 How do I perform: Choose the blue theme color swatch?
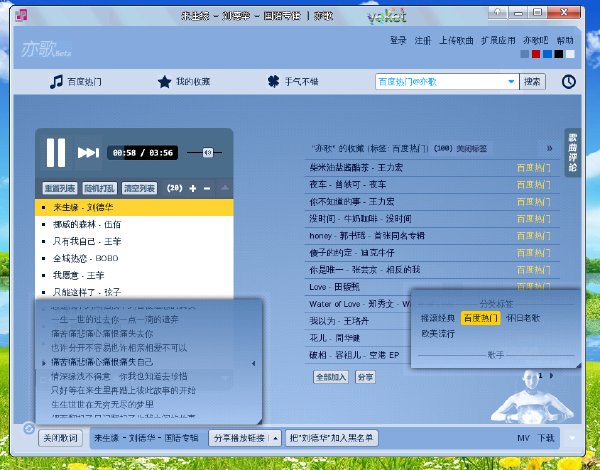coord(548,54)
